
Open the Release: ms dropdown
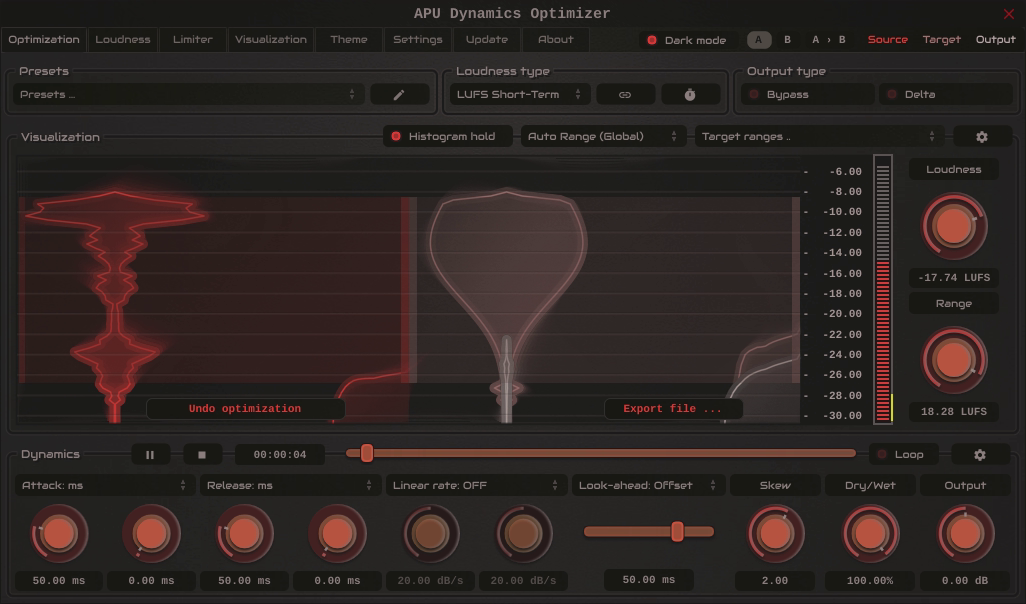(290, 486)
